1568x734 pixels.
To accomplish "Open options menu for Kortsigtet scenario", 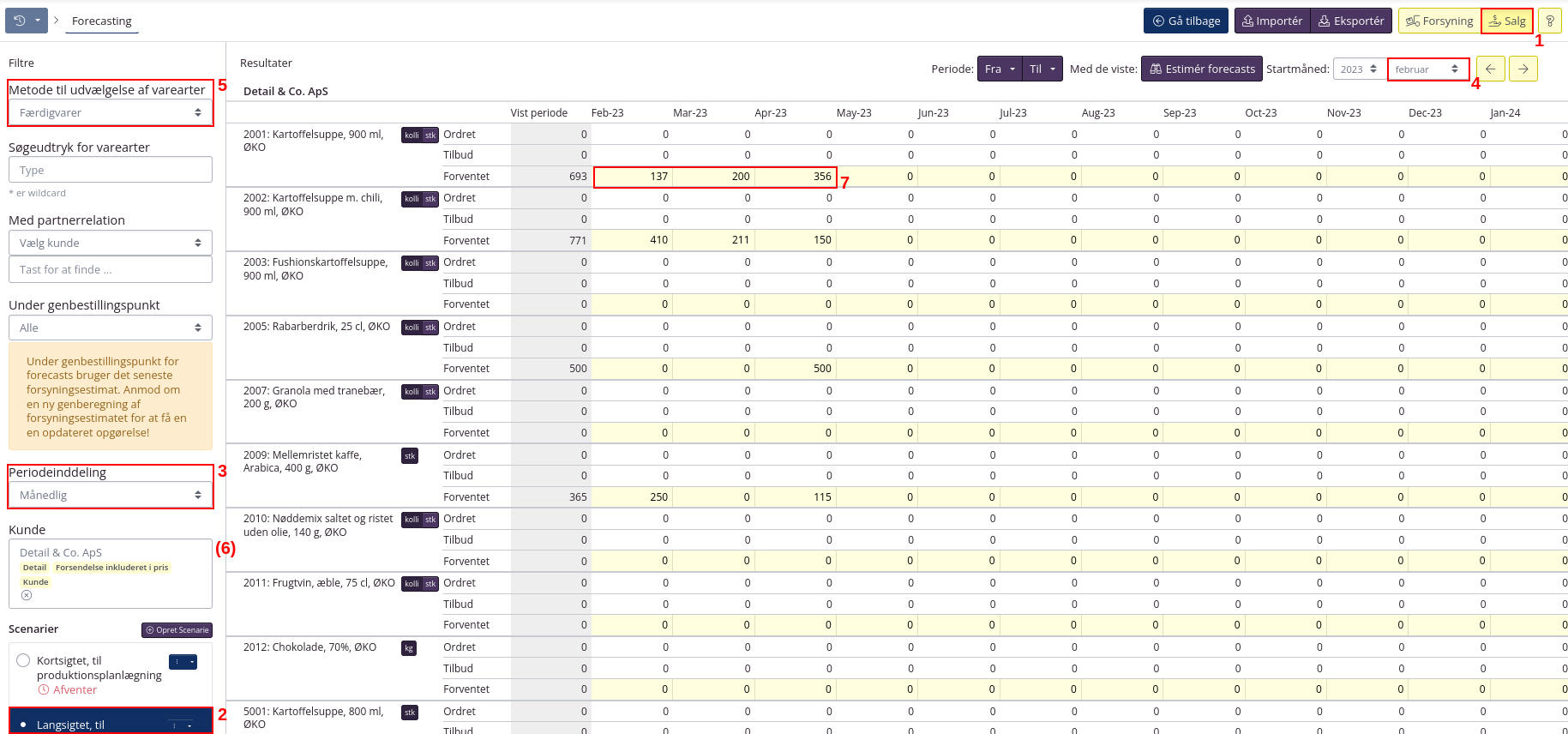I will pyautogui.click(x=183, y=661).
